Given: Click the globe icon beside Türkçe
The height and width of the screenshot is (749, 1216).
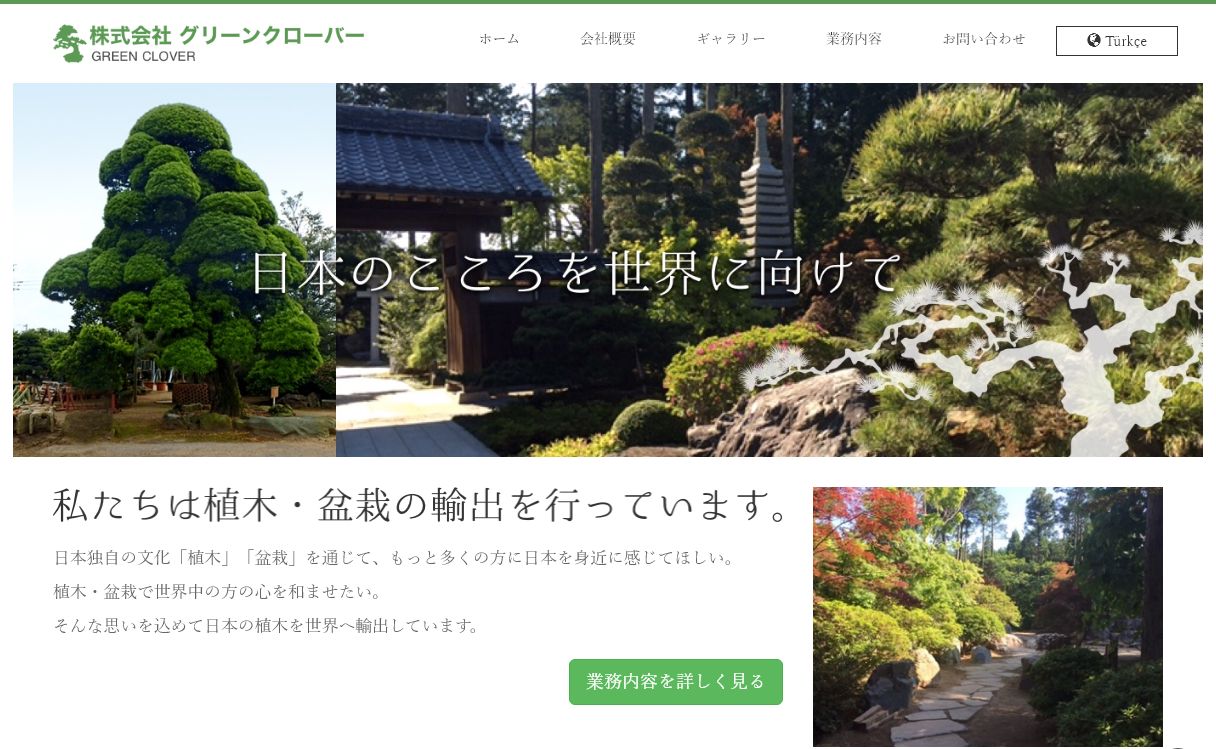Looking at the screenshot, I should click(1094, 41).
